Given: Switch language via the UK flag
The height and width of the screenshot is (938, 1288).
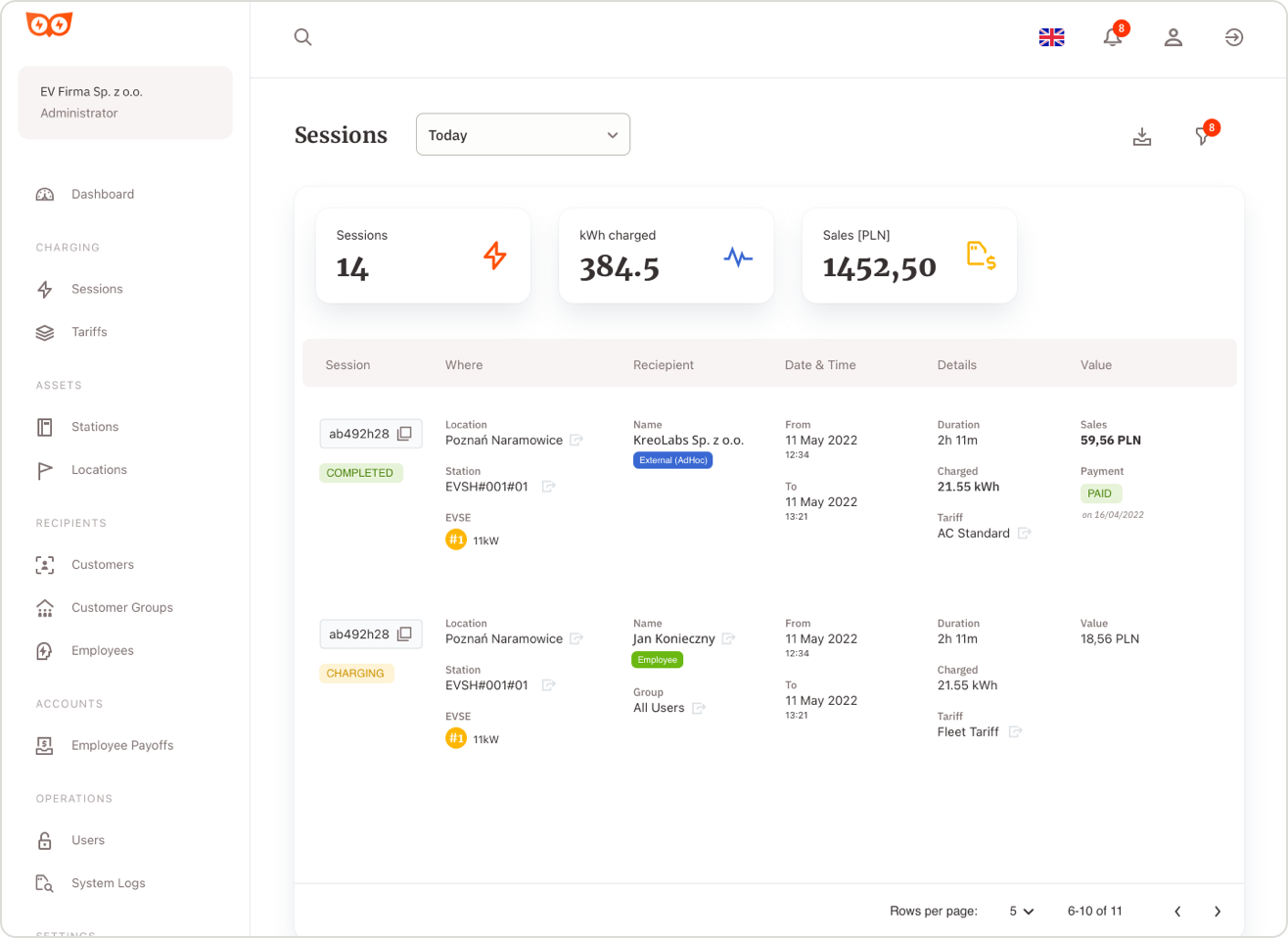Looking at the screenshot, I should point(1051,36).
